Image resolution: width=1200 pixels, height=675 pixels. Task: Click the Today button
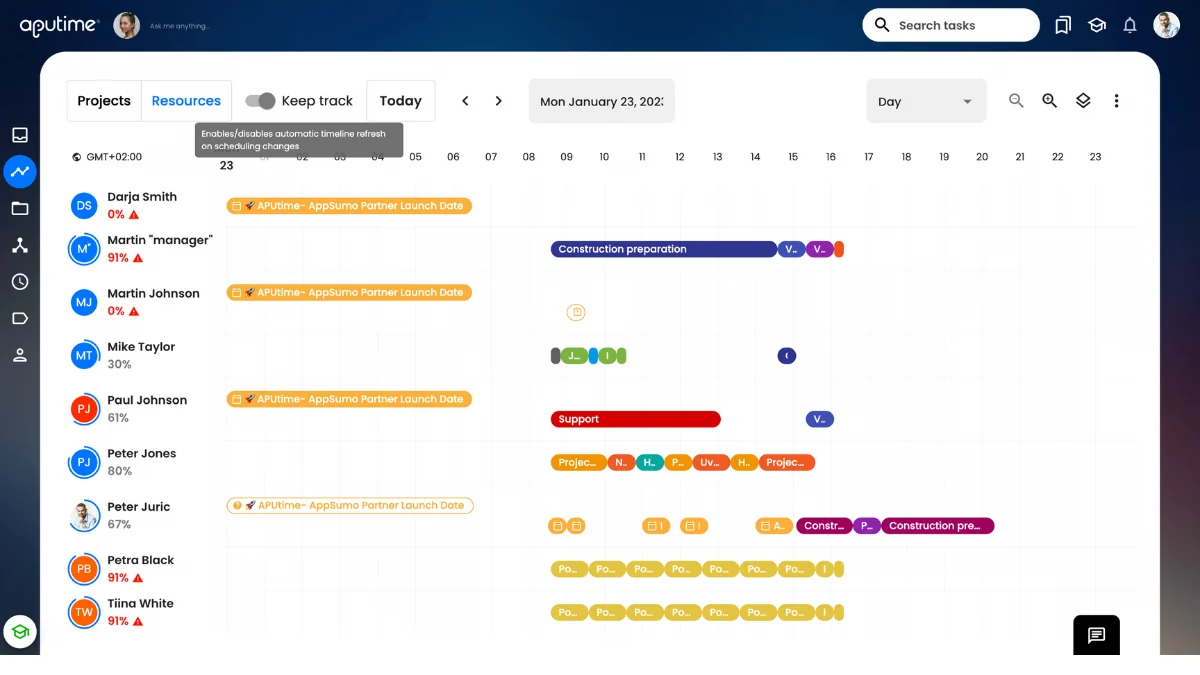401,101
